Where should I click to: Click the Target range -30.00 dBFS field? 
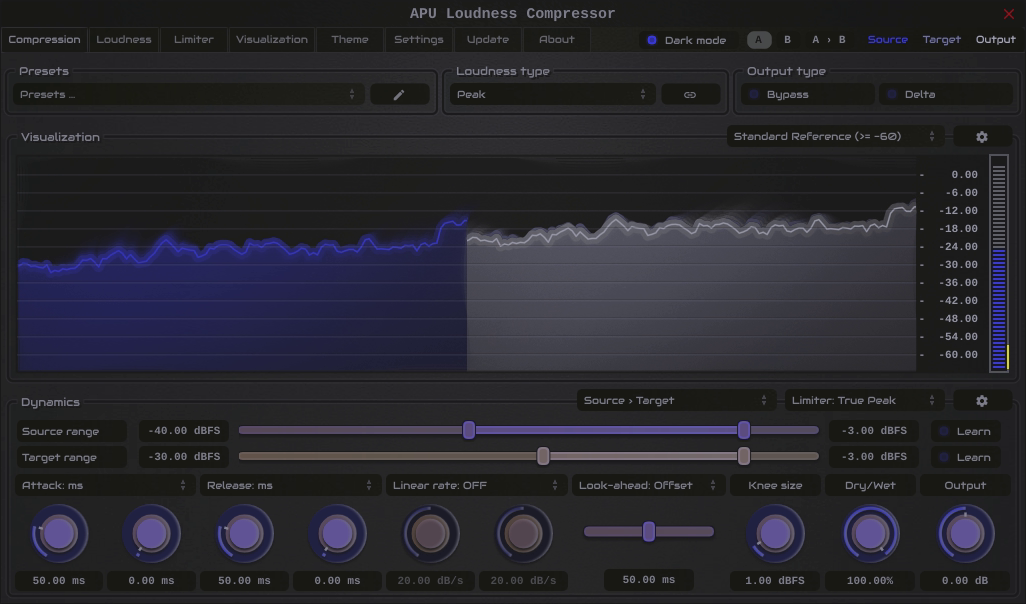(184, 457)
